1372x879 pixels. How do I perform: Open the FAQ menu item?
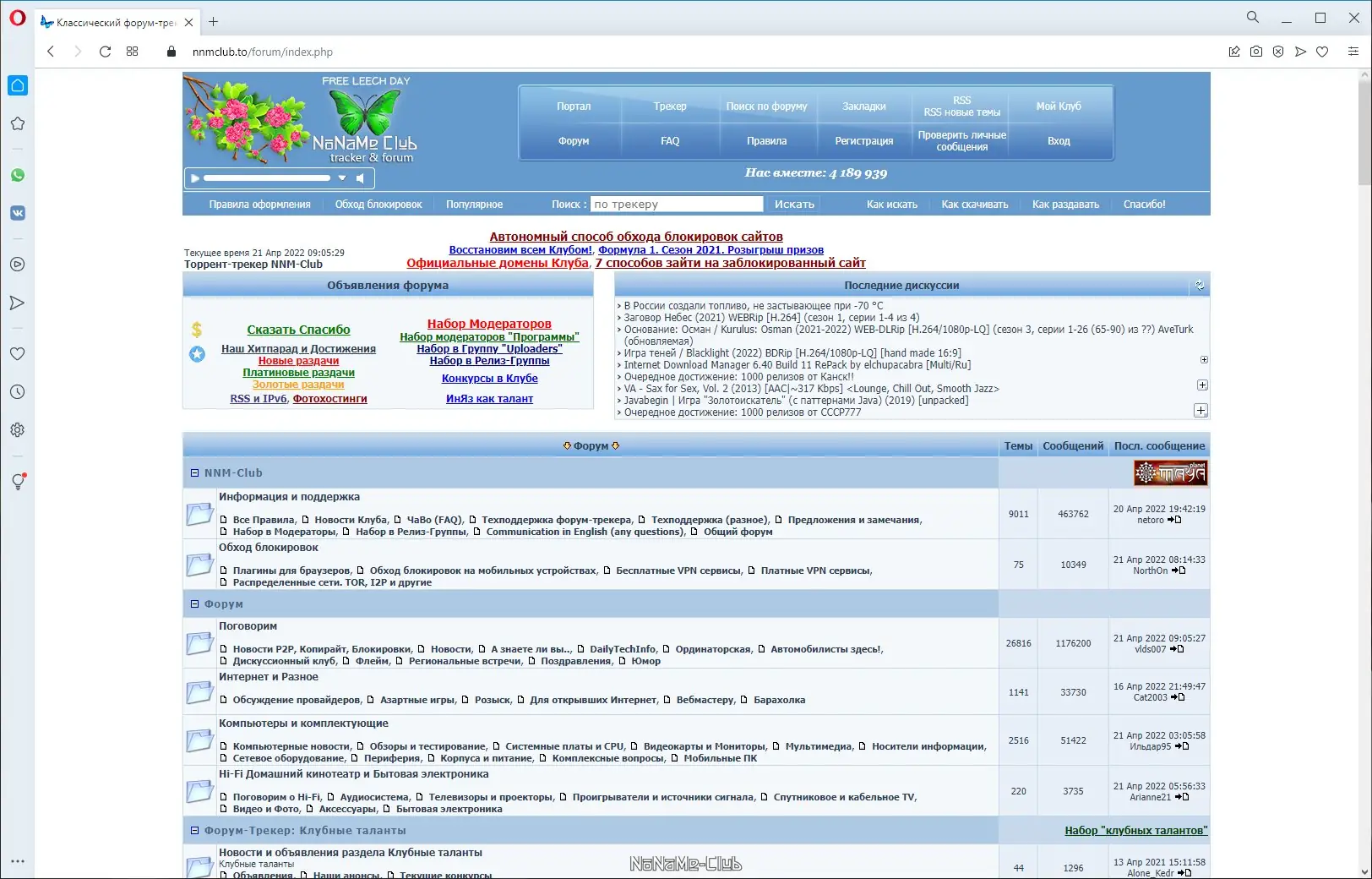pos(670,141)
